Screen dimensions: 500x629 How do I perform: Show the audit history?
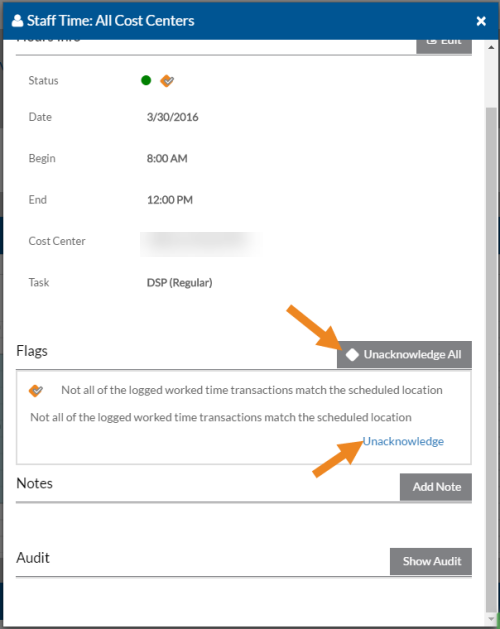tap(431, 561)
